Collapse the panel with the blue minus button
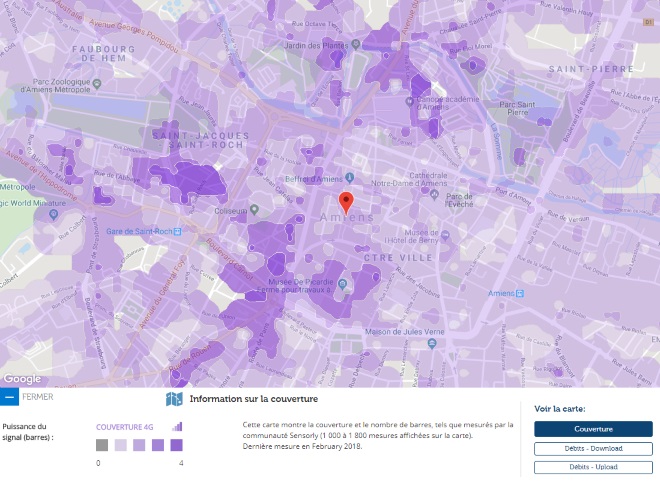 9,397
